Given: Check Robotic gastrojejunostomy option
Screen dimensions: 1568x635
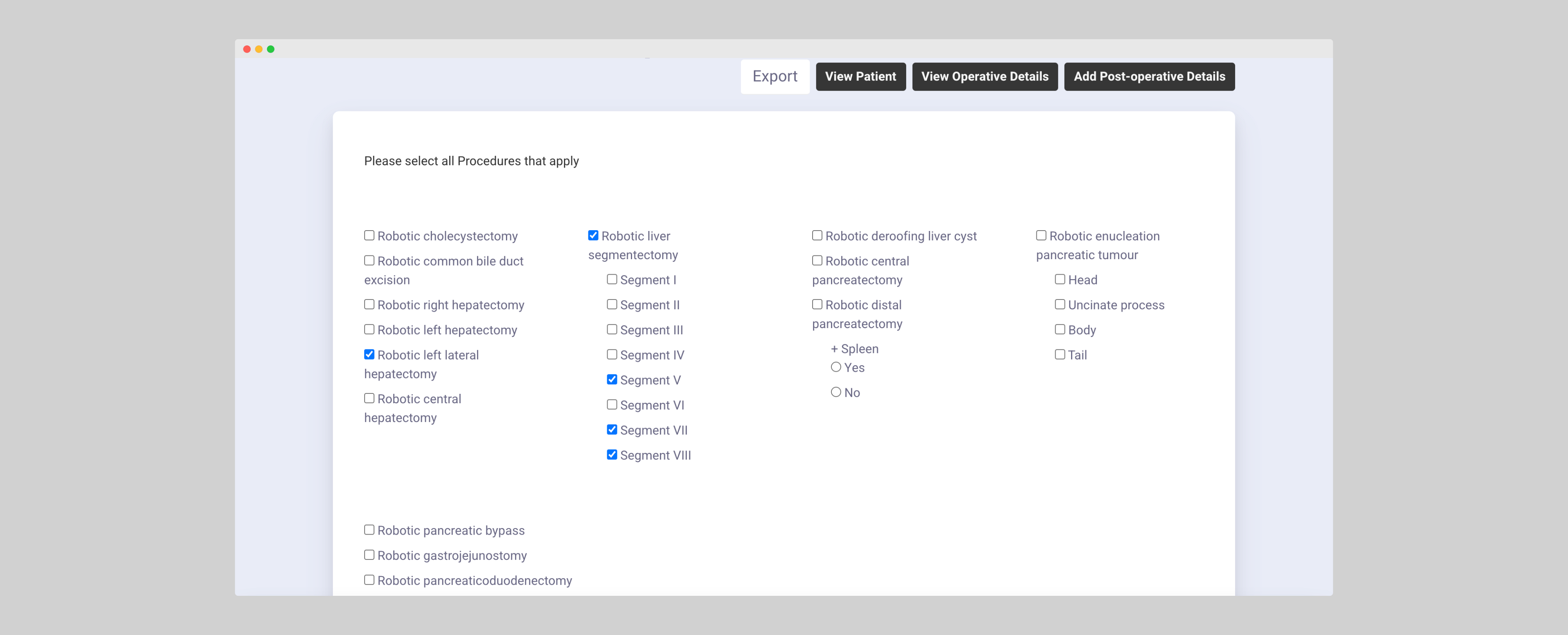Looking at the screenshot, I should pos(369,555).
